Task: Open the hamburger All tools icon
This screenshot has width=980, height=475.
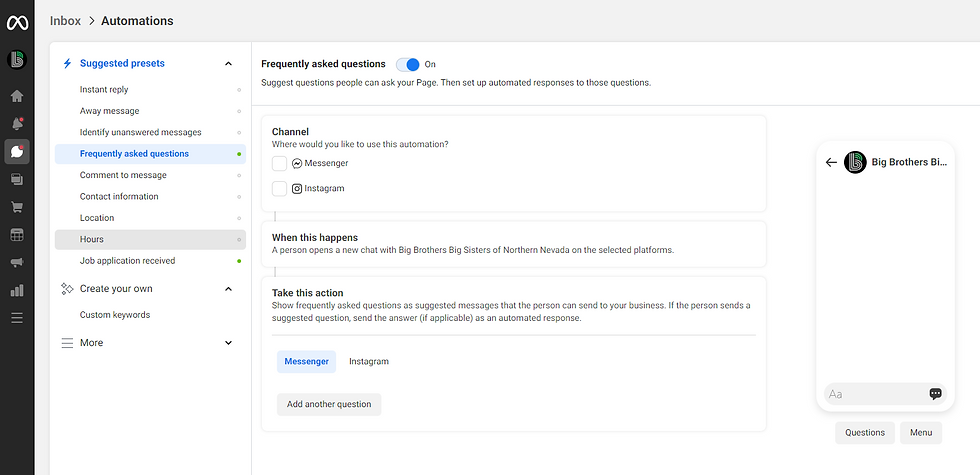Action: coord(17,318)
